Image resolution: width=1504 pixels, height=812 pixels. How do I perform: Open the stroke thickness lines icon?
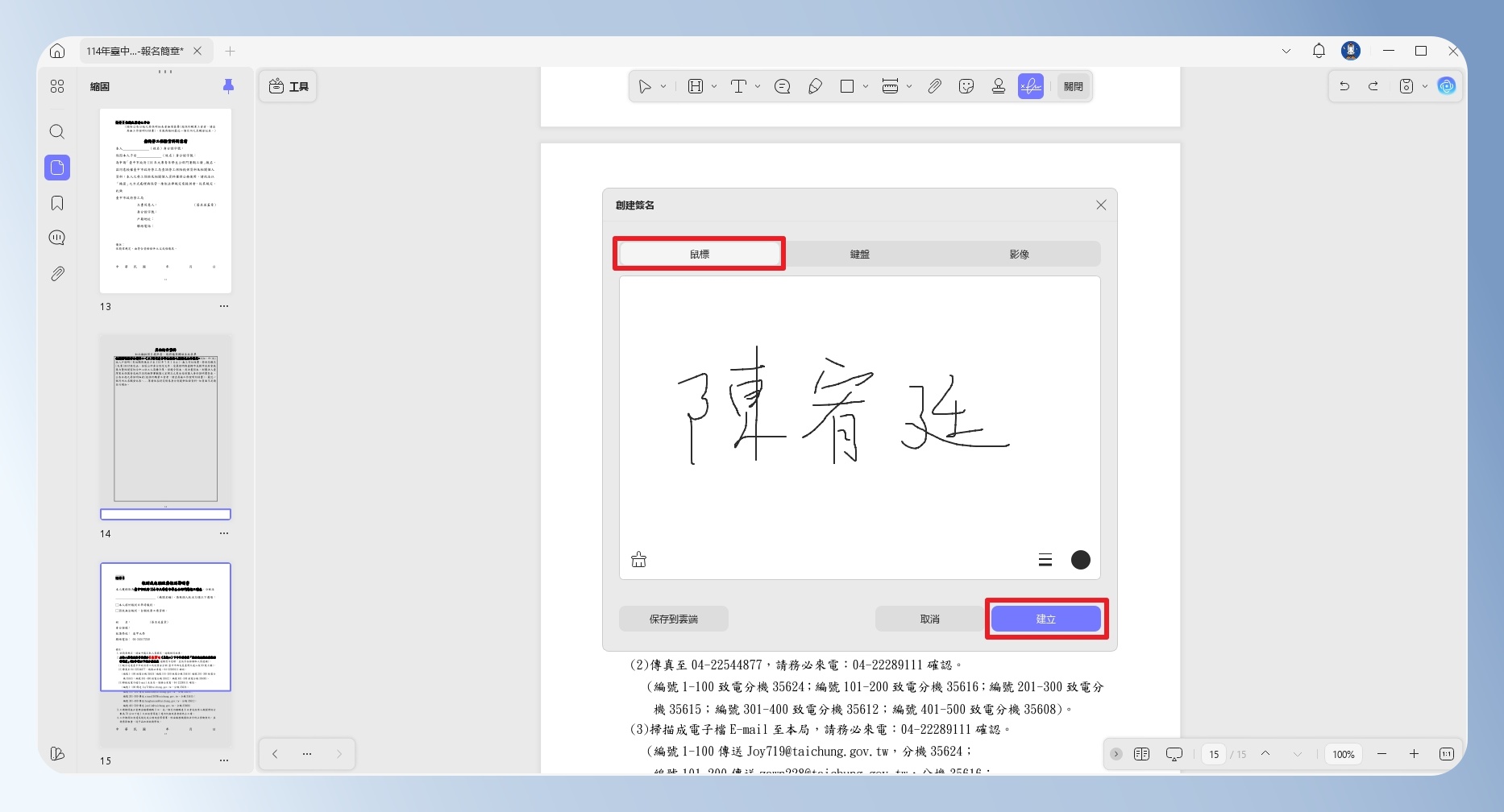click(x=1045, y=560)
